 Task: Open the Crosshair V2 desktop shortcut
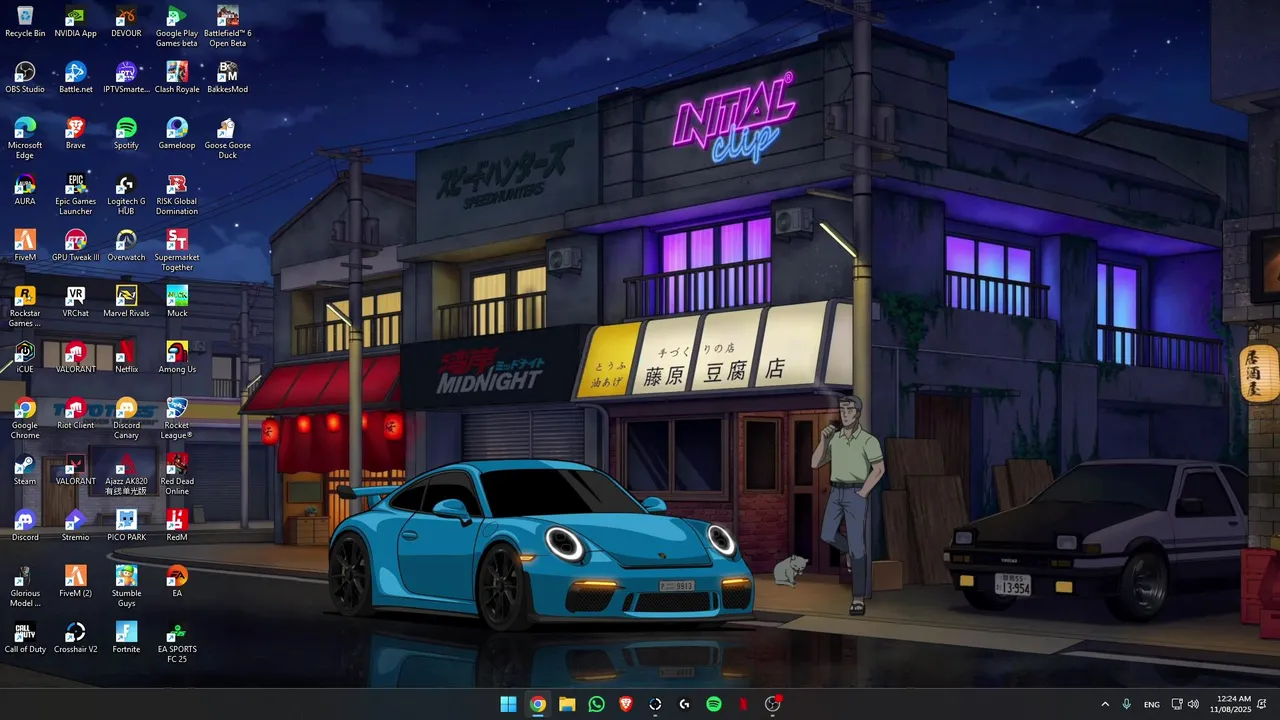click(x=76, y=638)
